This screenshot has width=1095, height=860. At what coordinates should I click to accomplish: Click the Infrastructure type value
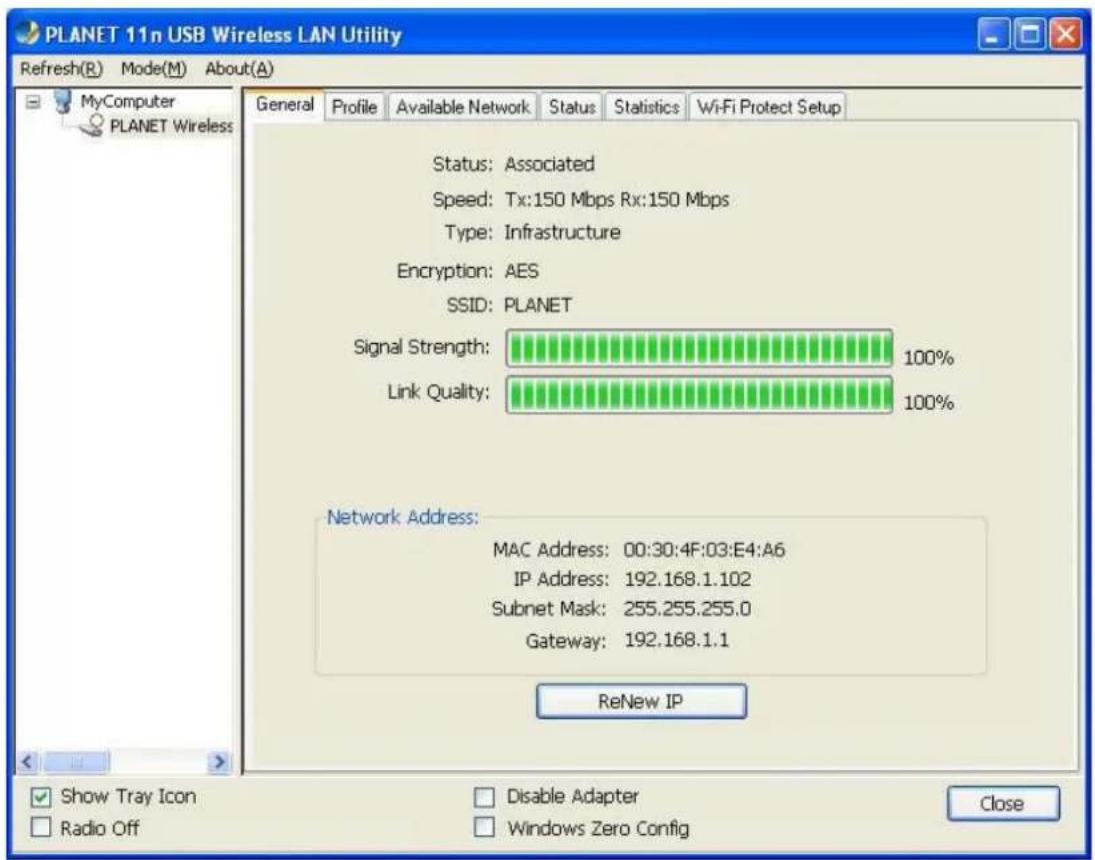click(x=562, y=233)
